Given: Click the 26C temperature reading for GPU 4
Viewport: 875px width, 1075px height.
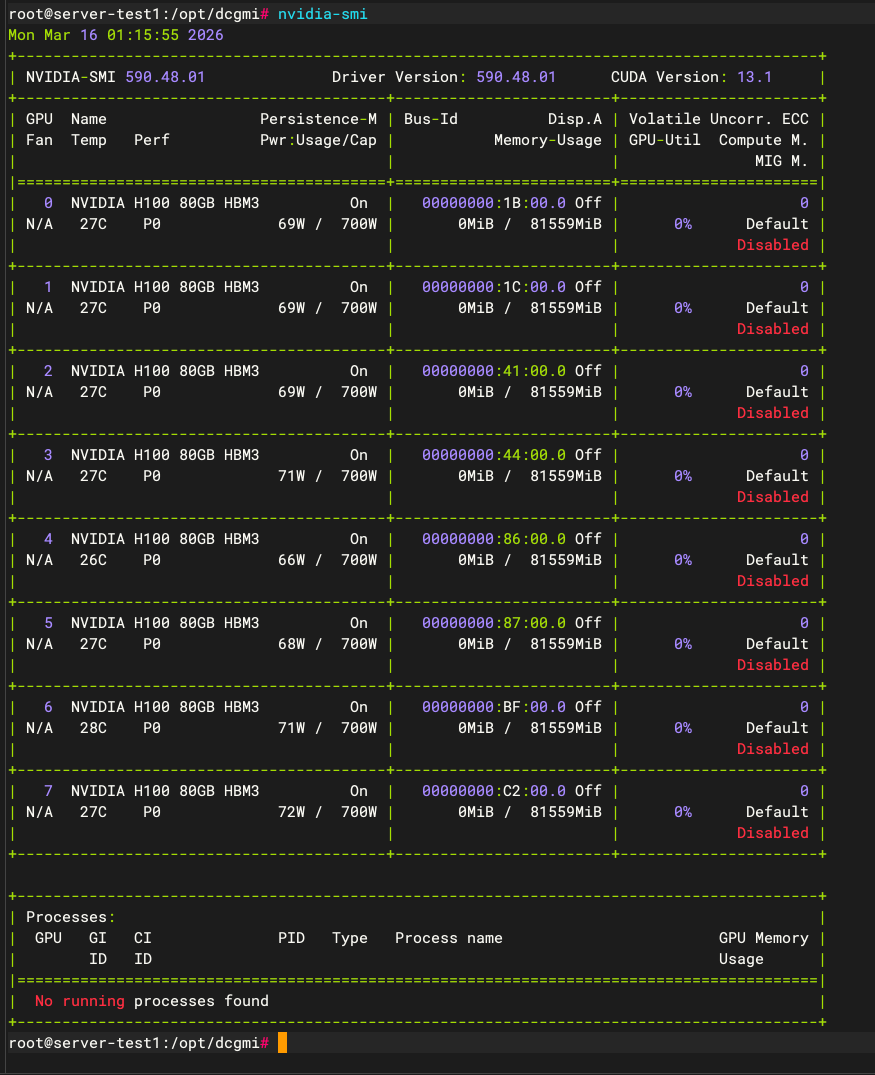Looking at the screenshot, I should [x=93, y=560].
